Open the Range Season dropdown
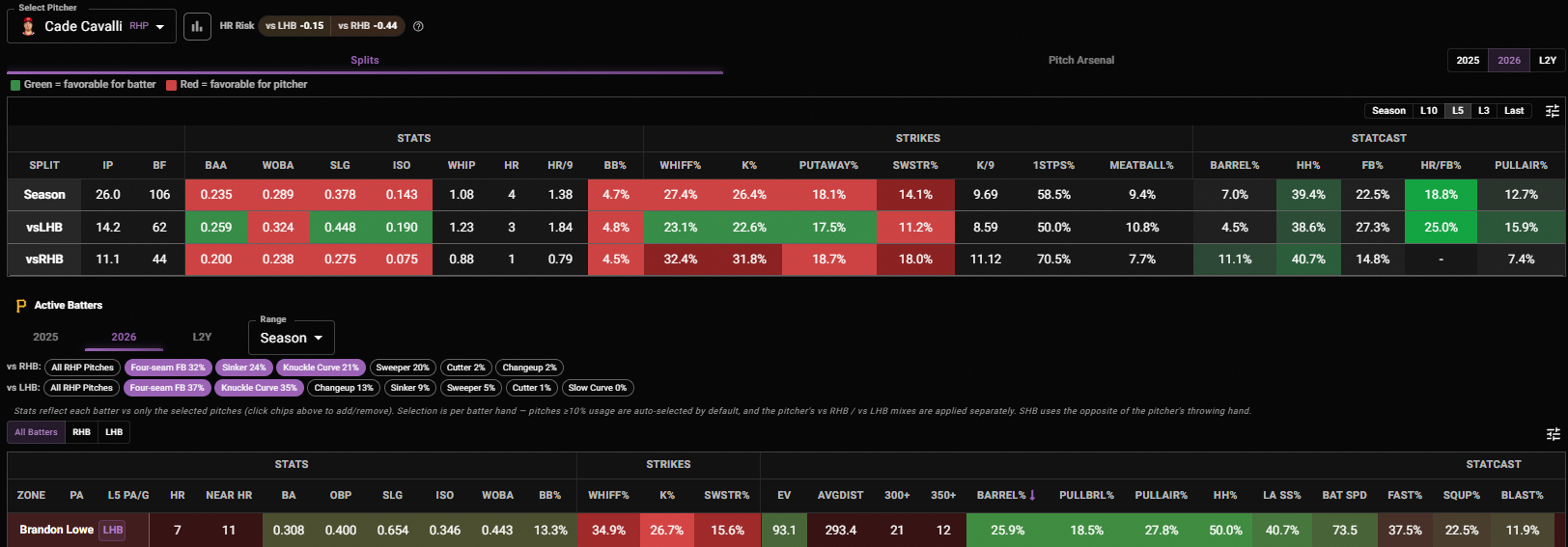This screenshot has height=547, width=1568. click(x=292, y=338)
